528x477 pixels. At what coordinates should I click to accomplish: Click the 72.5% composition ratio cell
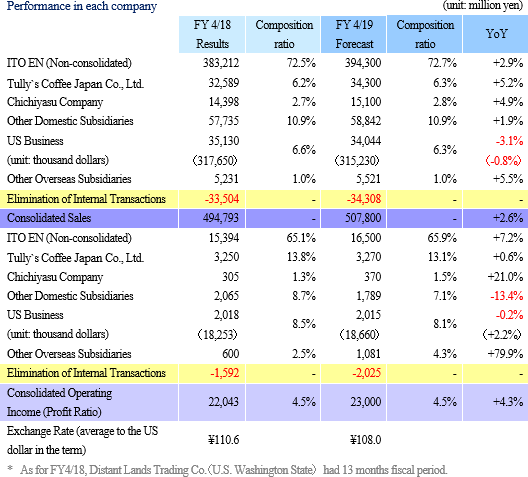[301, 63]
